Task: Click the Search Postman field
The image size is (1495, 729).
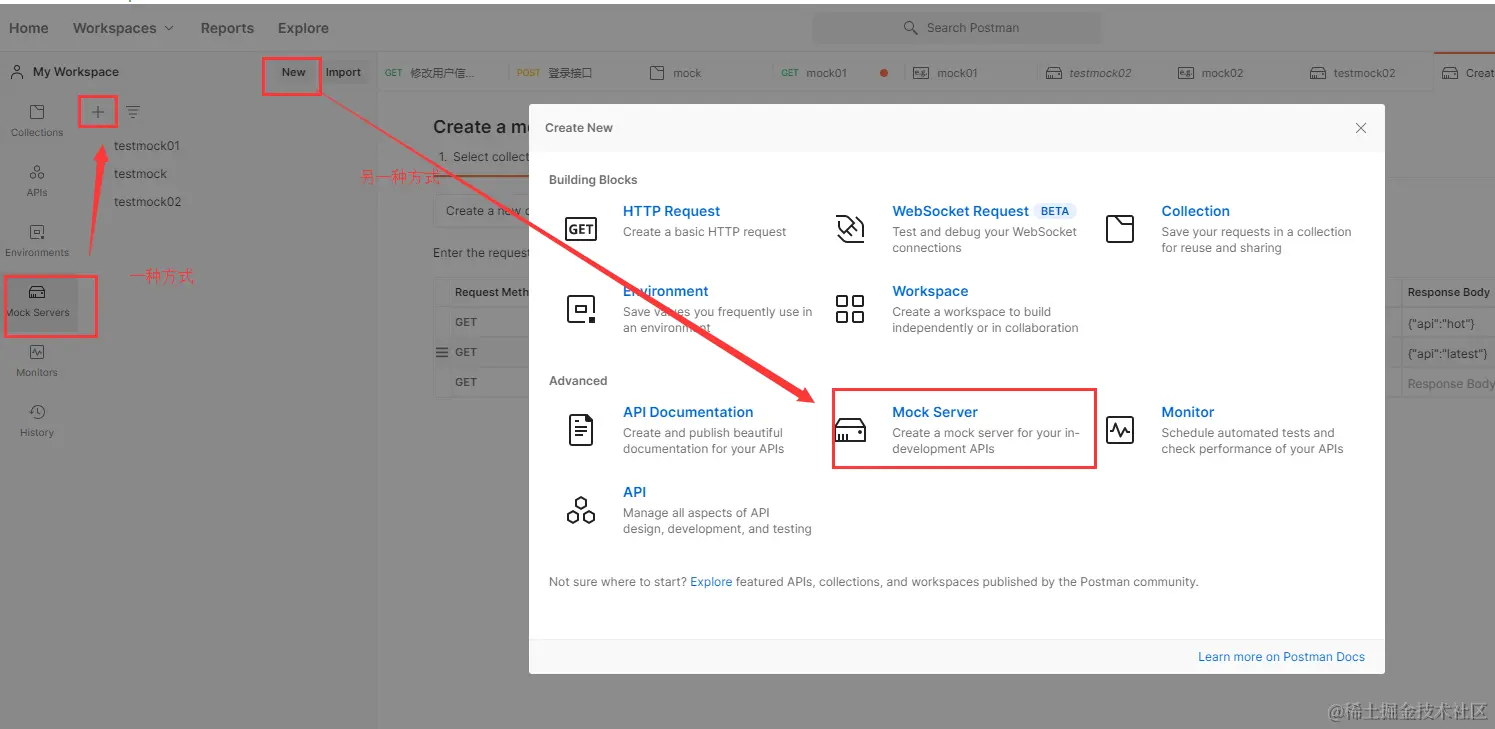Action: (x=956, y=28)
